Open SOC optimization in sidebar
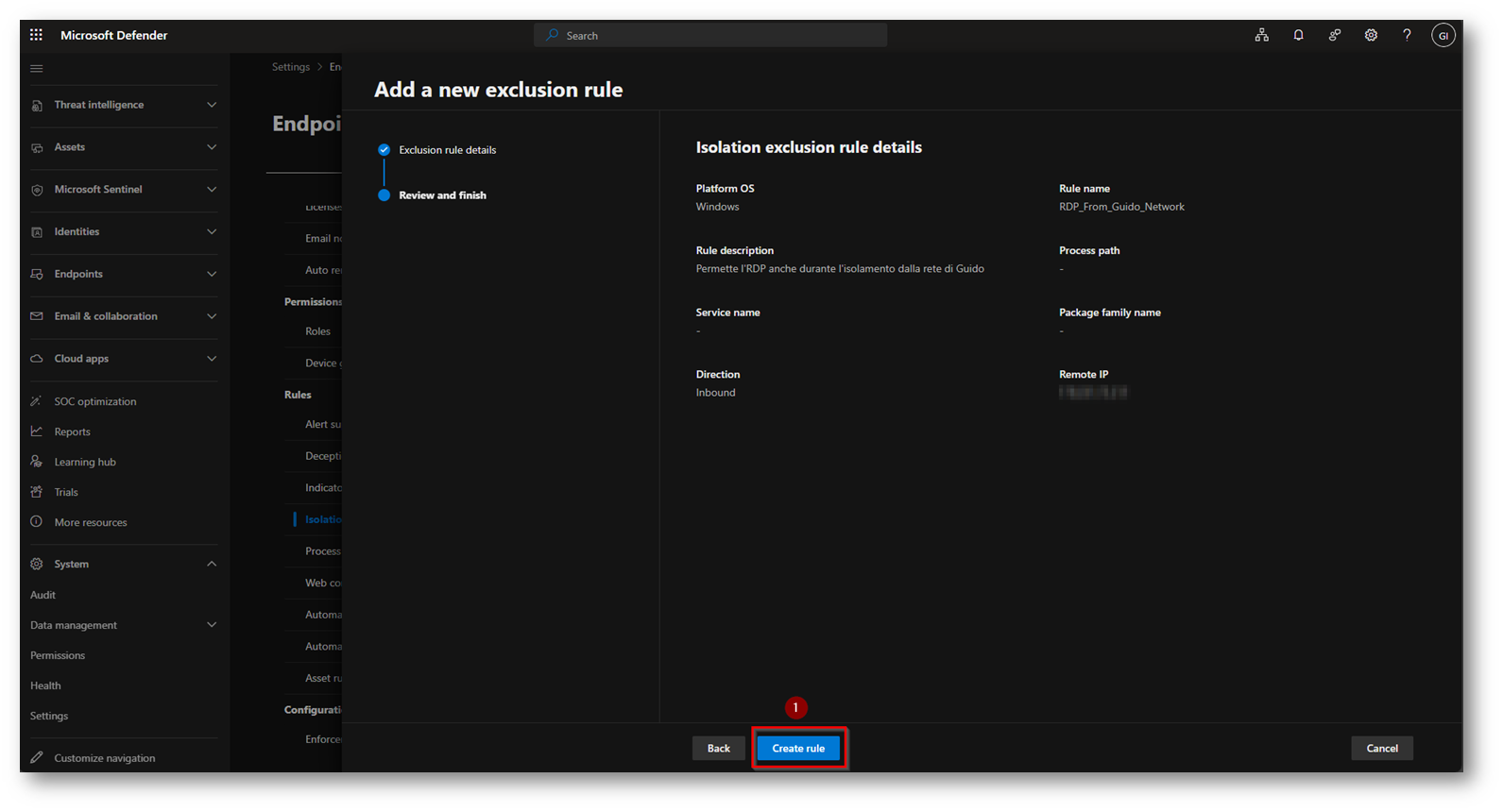Viewport: 1503px width, 812px height. [x=94, y=401]
